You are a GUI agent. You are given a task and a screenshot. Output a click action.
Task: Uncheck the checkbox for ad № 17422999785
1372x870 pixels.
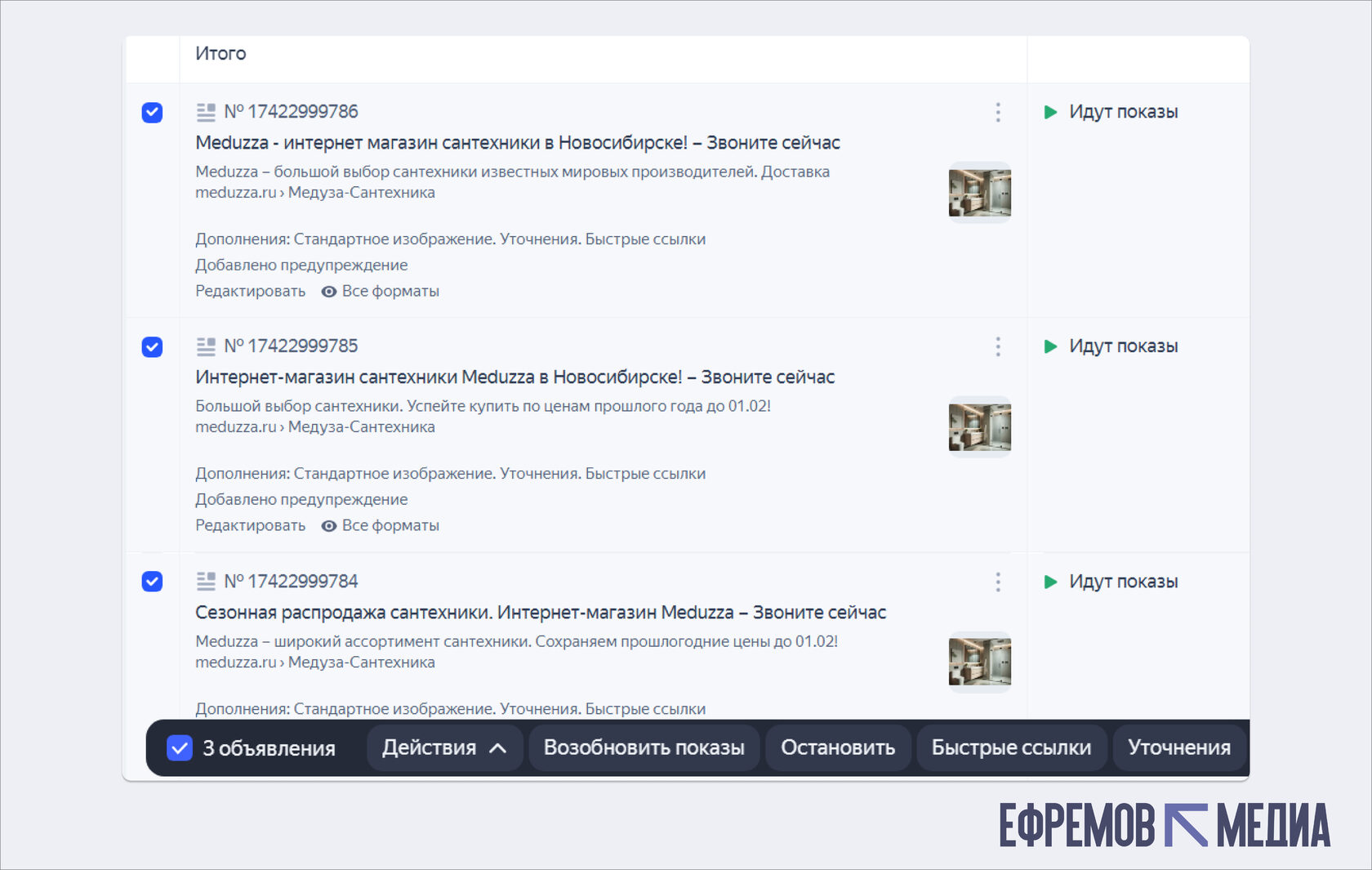pyautogui.click(x=152, y=347)
